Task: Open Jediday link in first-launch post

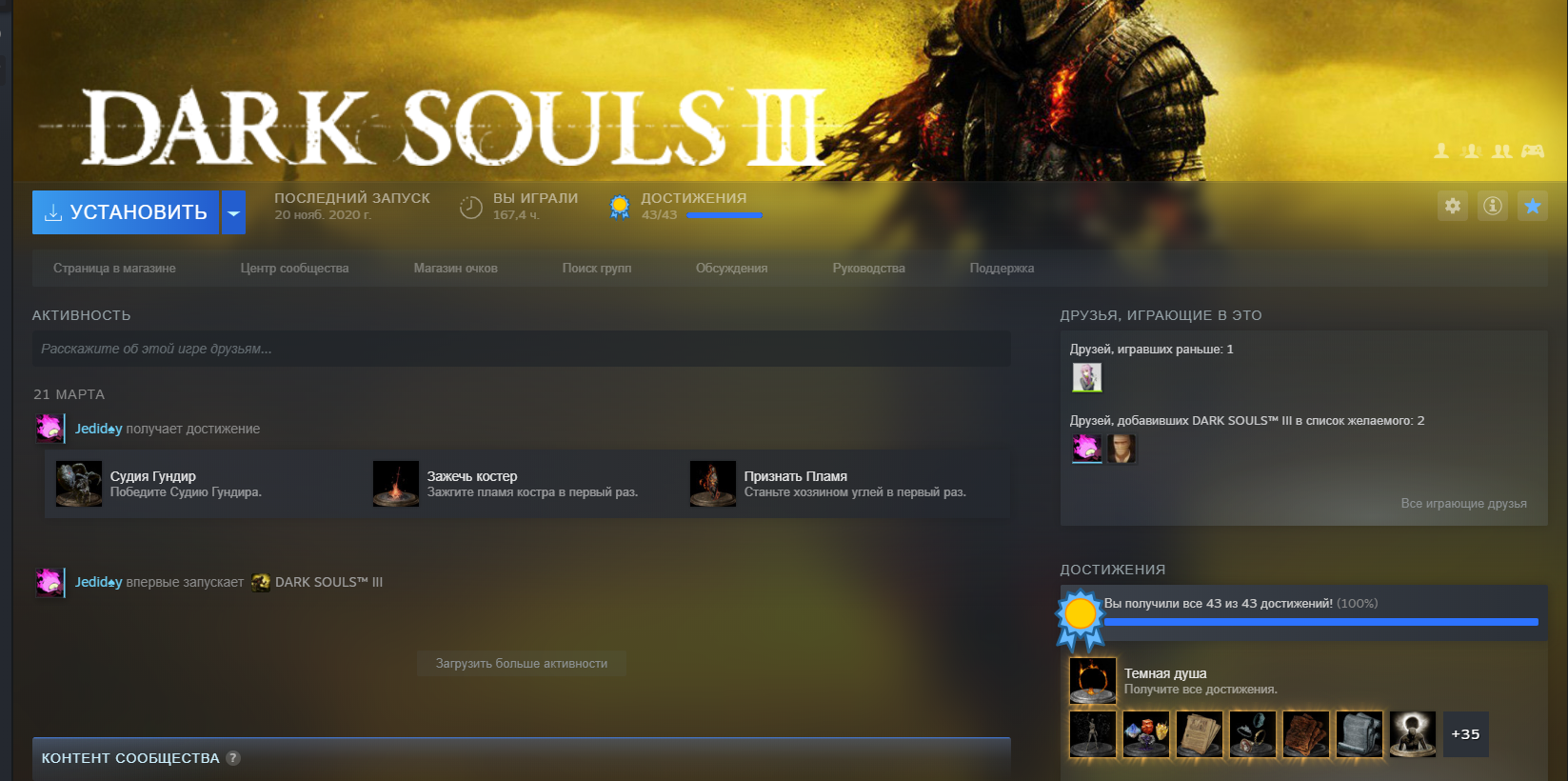Action: pos(99,582)
